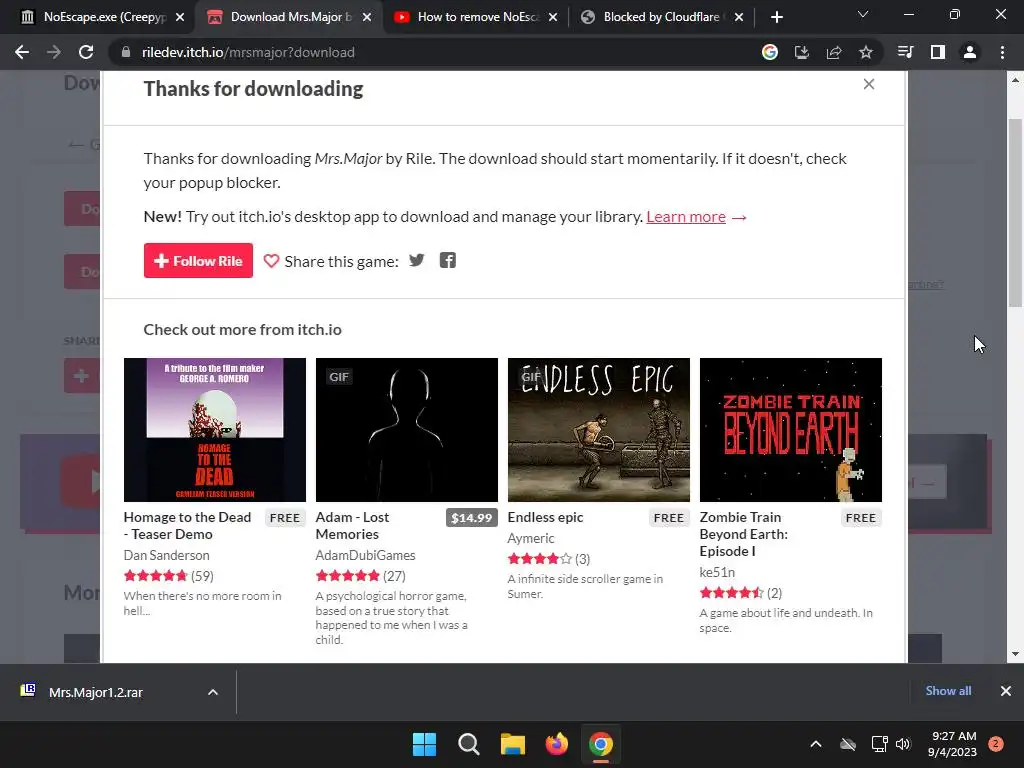The image size is (1024, 768).
Task: Click Adam Lost Memories thumbnail
Action: [407, 430]
